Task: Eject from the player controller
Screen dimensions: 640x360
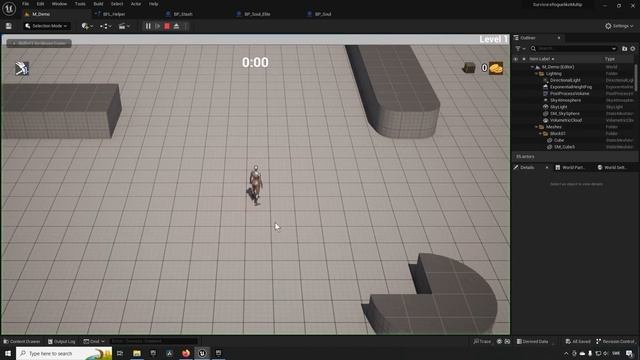Action: pos(176,26)
